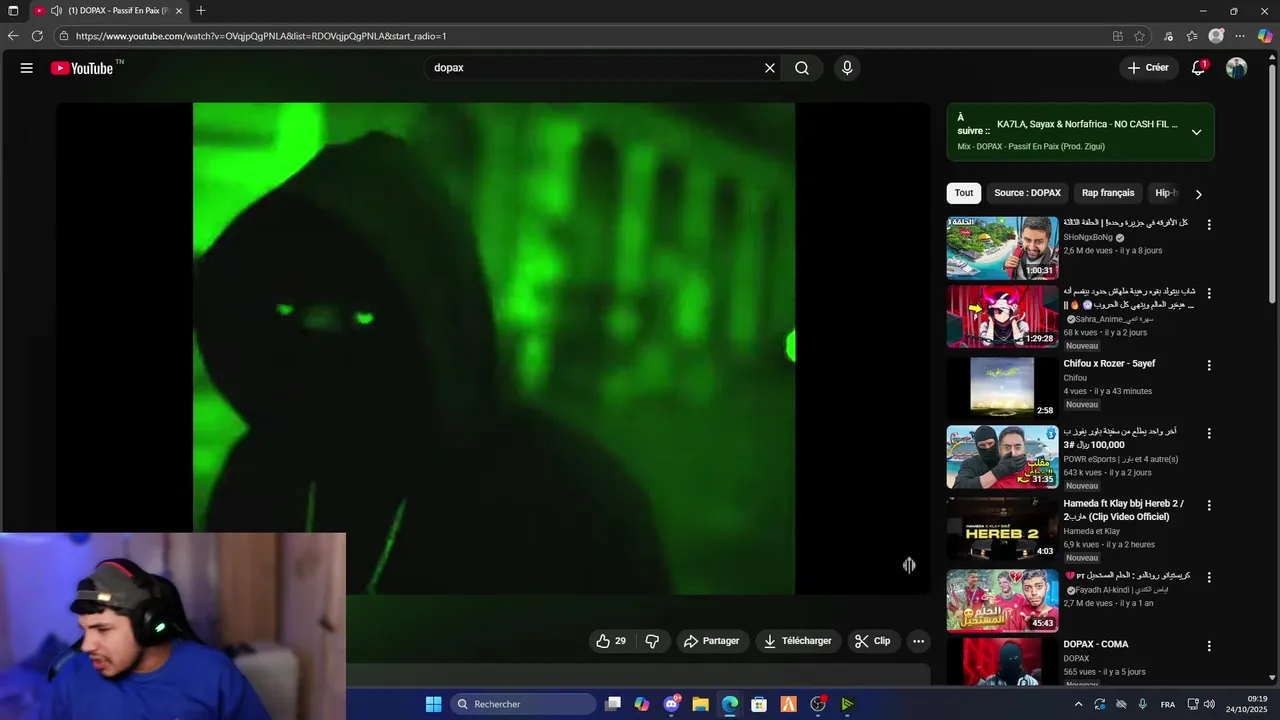Open the 2:58 Chifou thumbnail
The height and width of the screenshot is (720, 1280).
click(x=1002, y=388)
